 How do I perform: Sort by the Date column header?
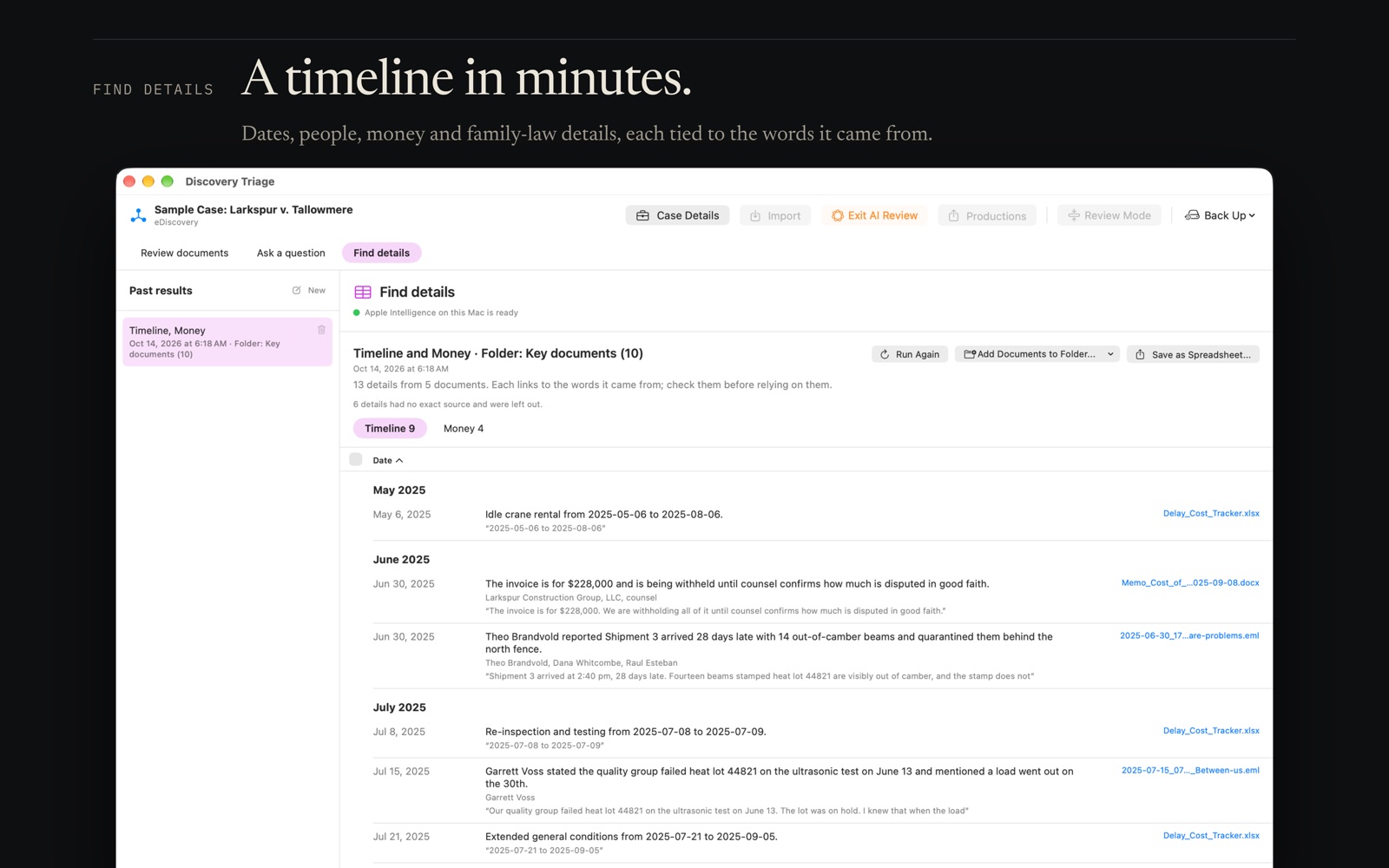coord(387,460)
